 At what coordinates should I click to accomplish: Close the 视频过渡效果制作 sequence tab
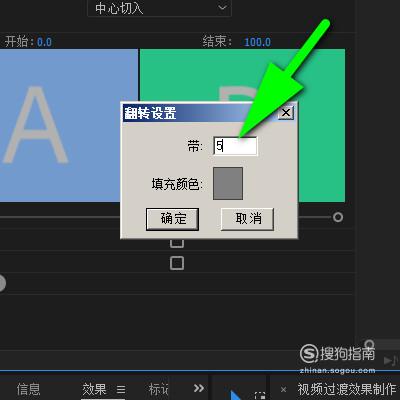283,389
